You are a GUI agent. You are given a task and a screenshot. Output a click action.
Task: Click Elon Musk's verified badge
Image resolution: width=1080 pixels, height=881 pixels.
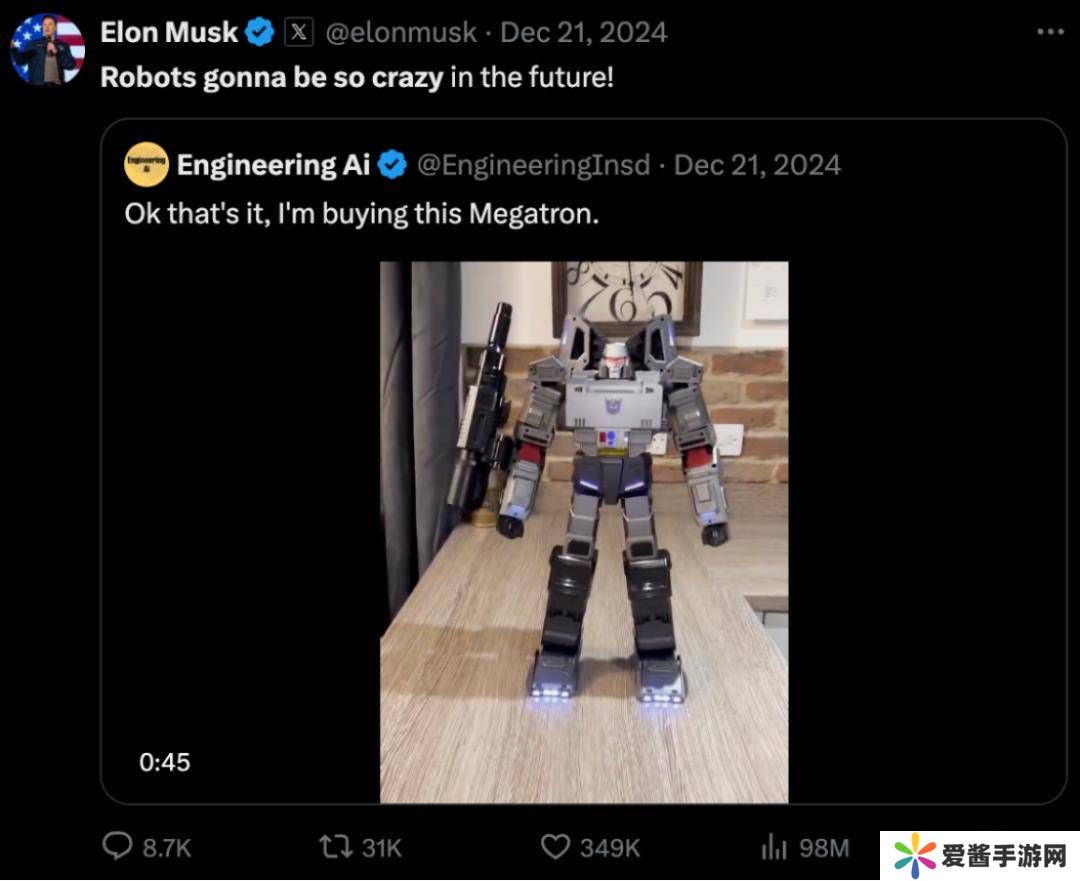pos(260,33)
